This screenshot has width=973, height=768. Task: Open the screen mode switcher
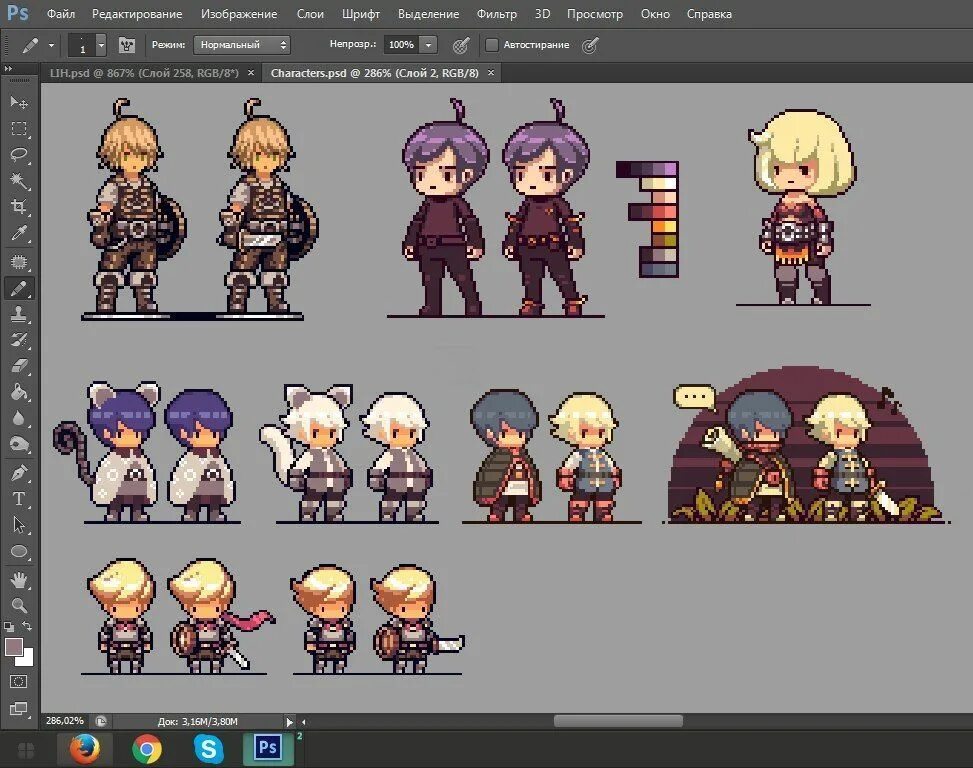[x=19, y=708]
